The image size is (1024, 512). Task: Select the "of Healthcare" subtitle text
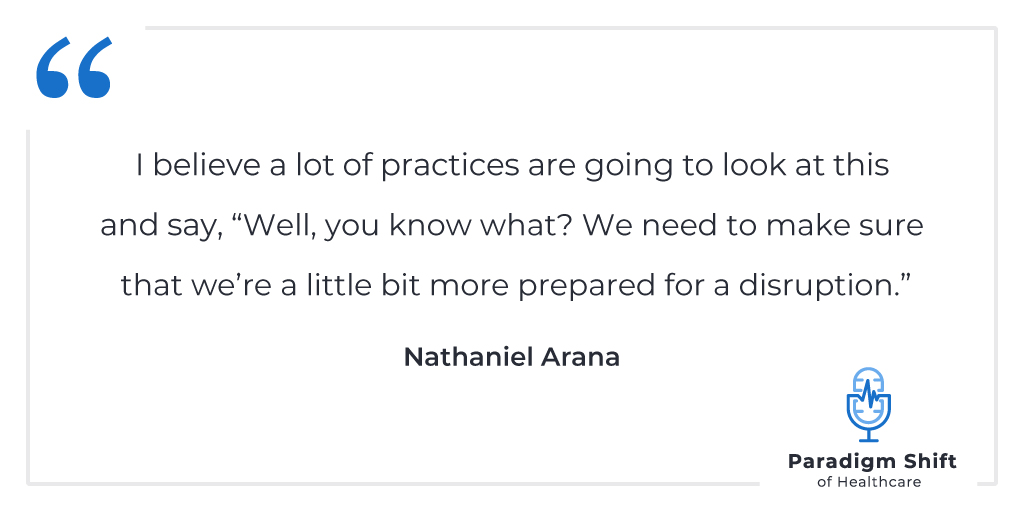point(869,483)
